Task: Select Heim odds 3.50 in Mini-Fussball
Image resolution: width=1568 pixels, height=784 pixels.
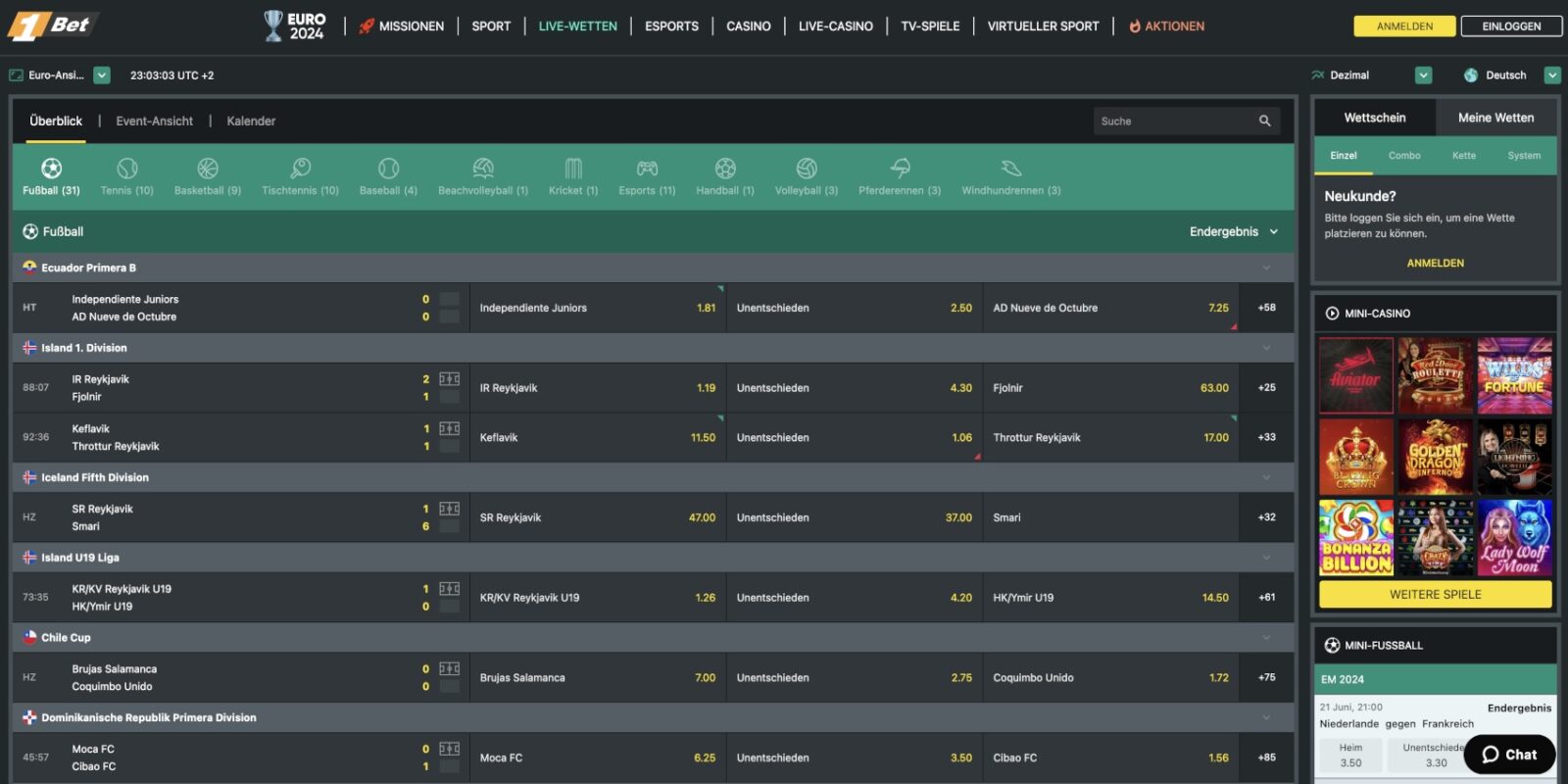Action: pyautogui.click(x=1350, y=756)
